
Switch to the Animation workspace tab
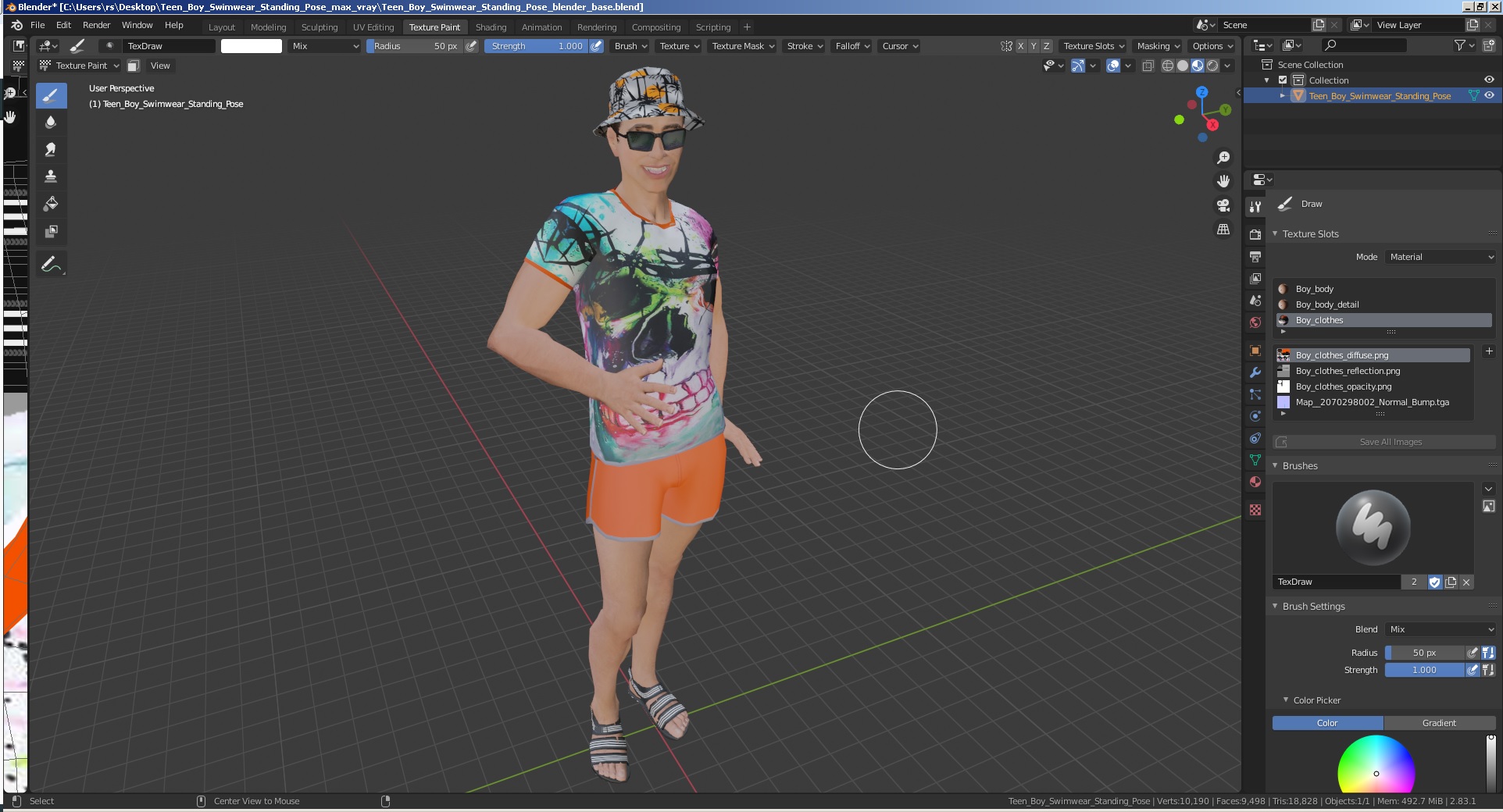tap(541, 27)
